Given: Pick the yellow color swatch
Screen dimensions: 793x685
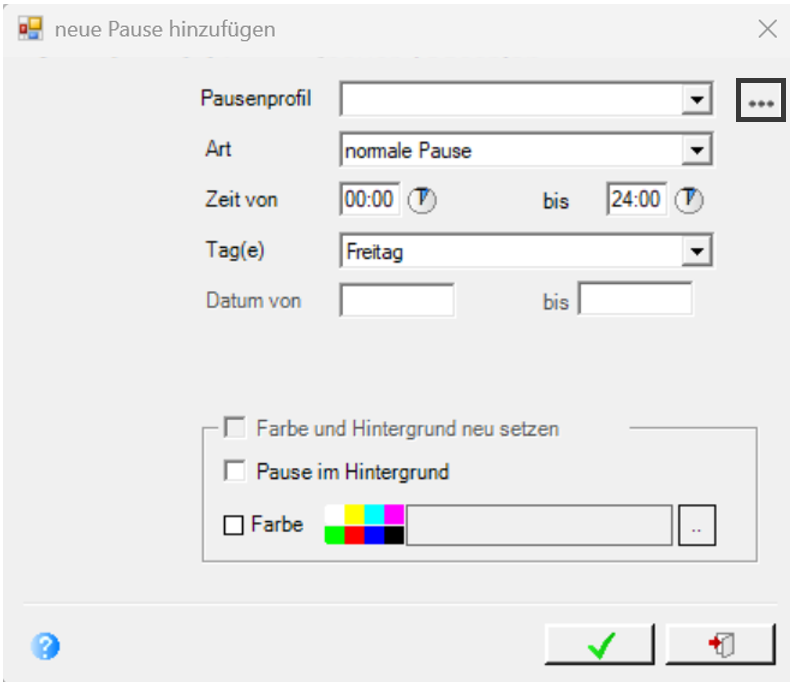Looking at the screenshot, I should pyautogui.click(x=355, y=515).
